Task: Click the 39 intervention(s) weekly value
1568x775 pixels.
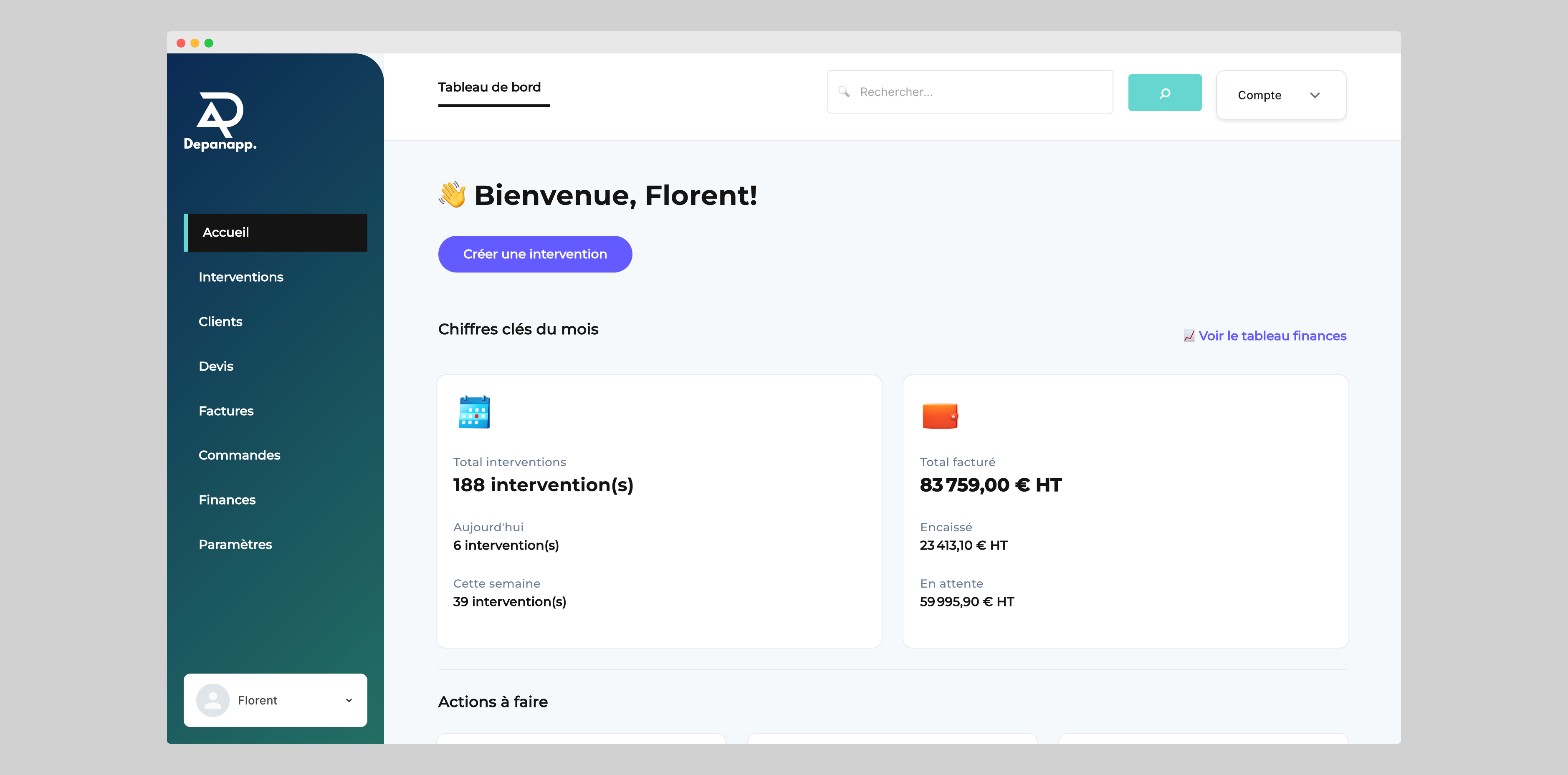Action: pyautogui.click(x=509, y=602)
